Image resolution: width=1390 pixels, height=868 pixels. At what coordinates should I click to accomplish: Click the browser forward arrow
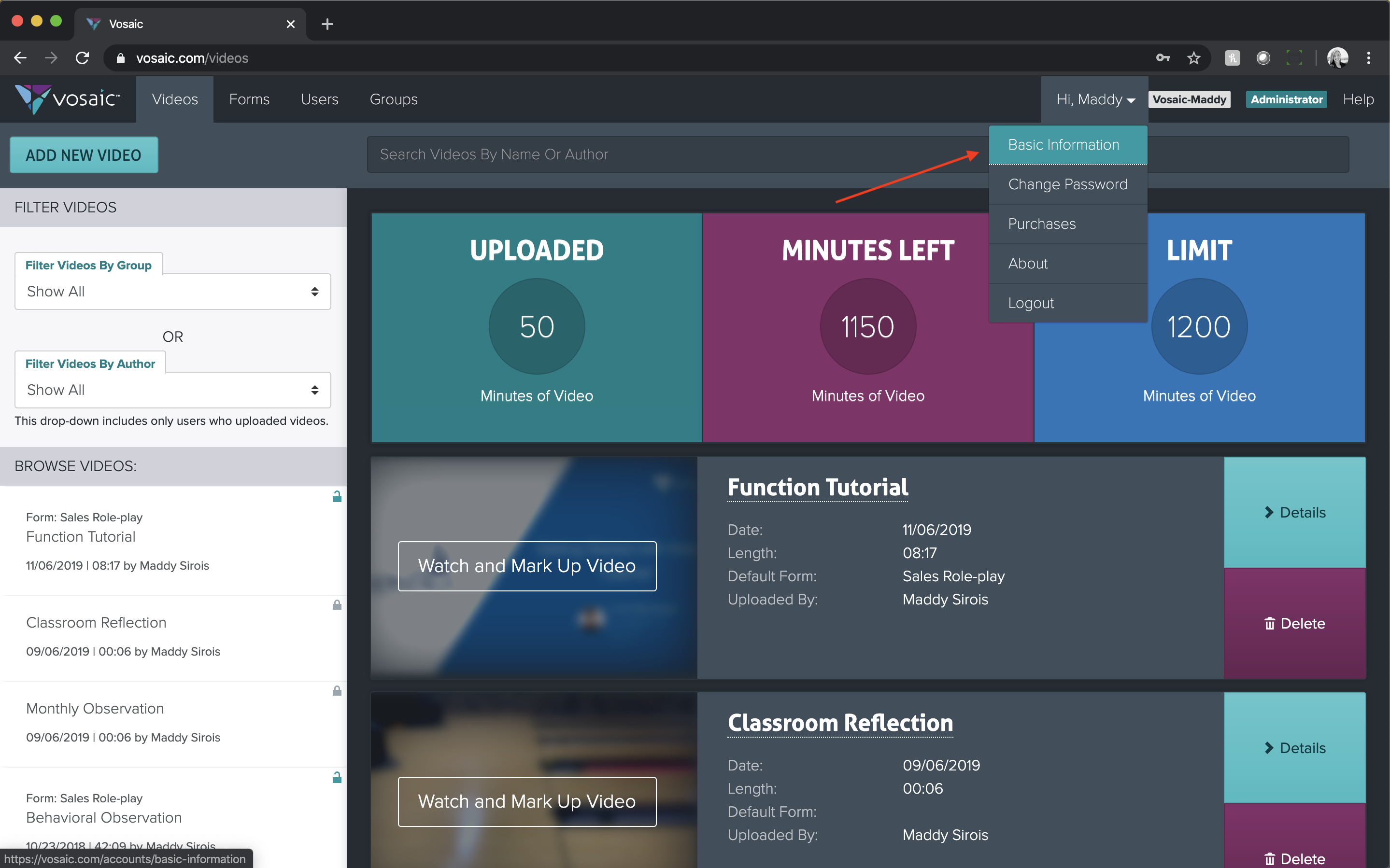coord(51,58)
